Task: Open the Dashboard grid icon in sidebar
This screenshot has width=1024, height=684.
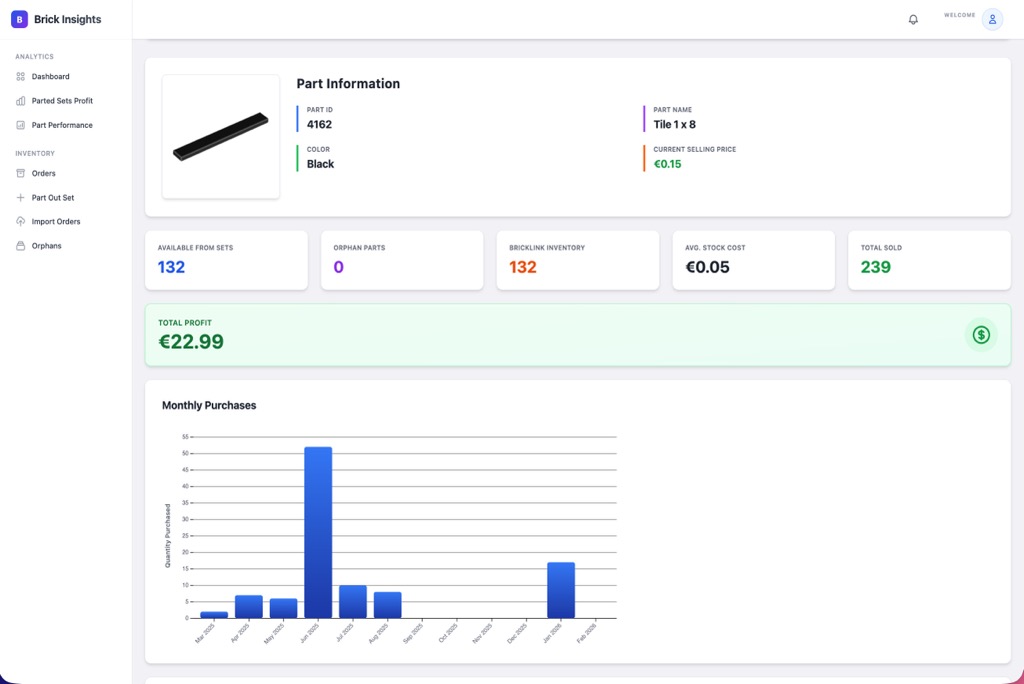Action: pos(22,76)
